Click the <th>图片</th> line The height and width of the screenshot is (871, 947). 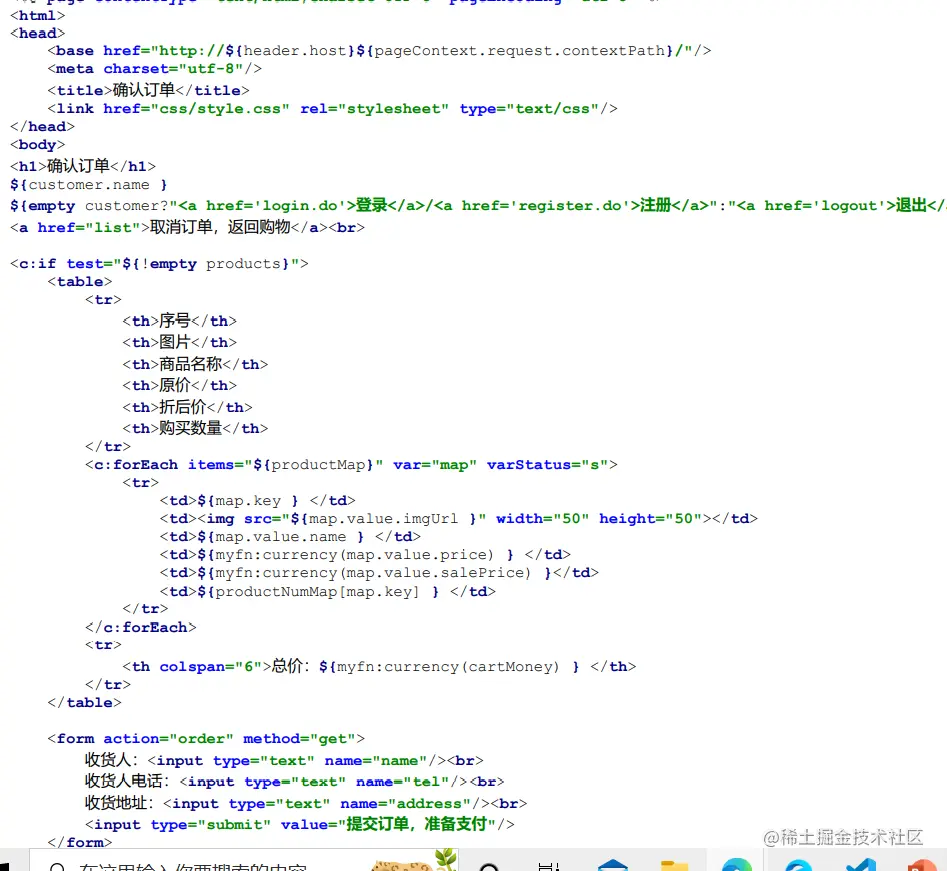click(x=179, y=342)
